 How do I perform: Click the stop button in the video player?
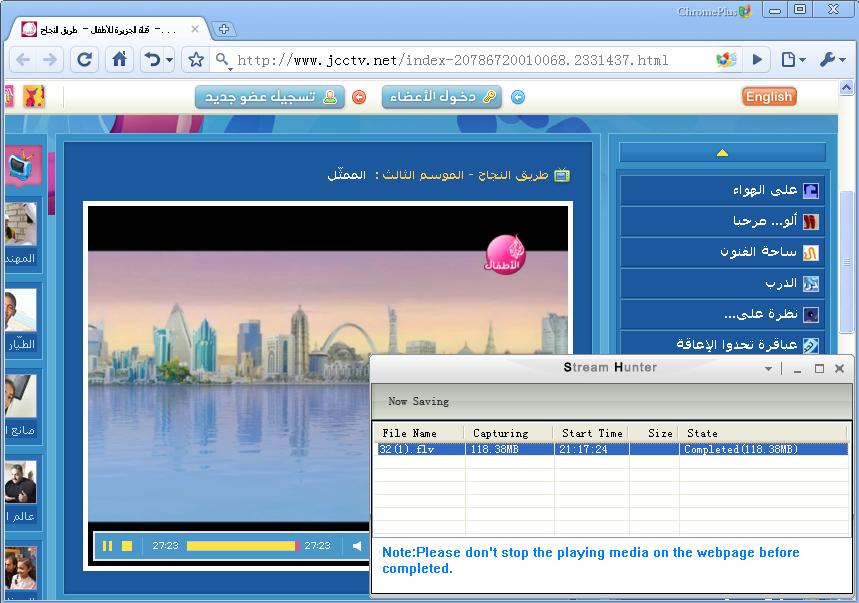[x=127, y=545]
